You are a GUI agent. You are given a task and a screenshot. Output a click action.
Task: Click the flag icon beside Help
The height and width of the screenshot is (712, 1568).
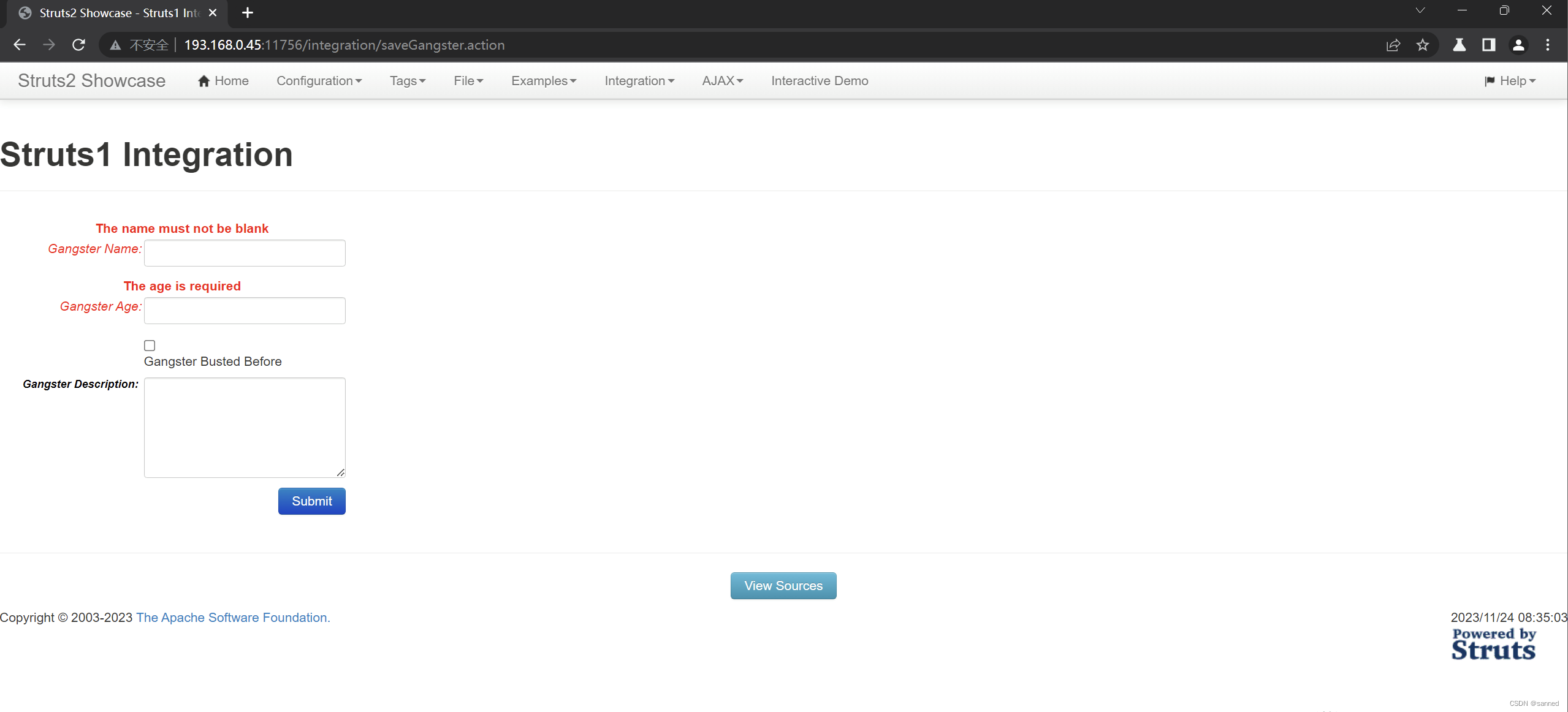point(1490,81)
